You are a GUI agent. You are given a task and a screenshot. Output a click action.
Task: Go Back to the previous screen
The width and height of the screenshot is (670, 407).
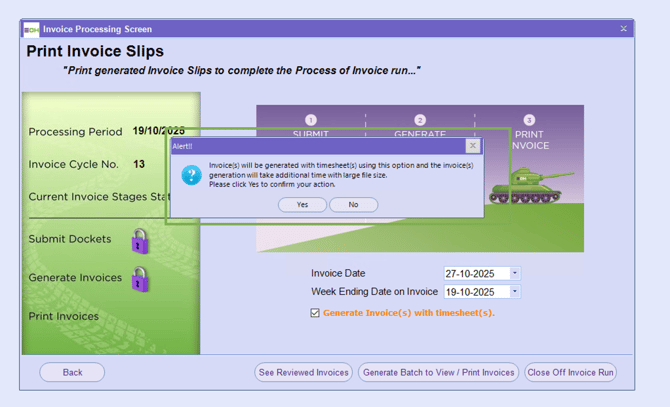click(x=72, y=372)
